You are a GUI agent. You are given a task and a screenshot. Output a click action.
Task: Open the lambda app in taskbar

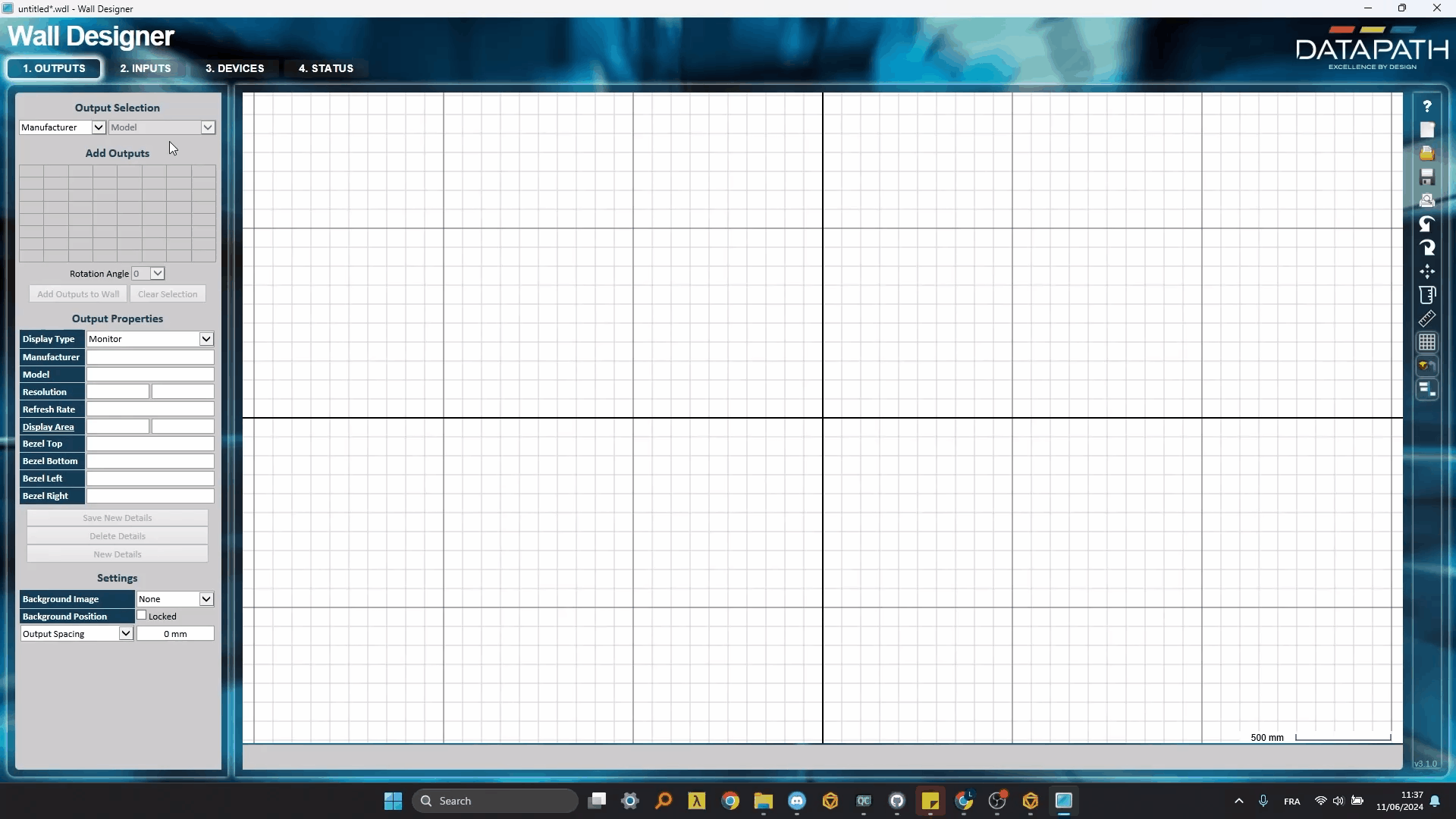pyautogui.click(x=697, y=801)
